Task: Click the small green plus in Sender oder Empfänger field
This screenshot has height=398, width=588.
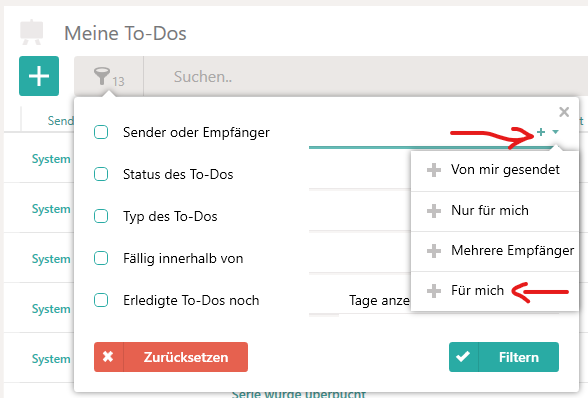Action: pos(541,132)
